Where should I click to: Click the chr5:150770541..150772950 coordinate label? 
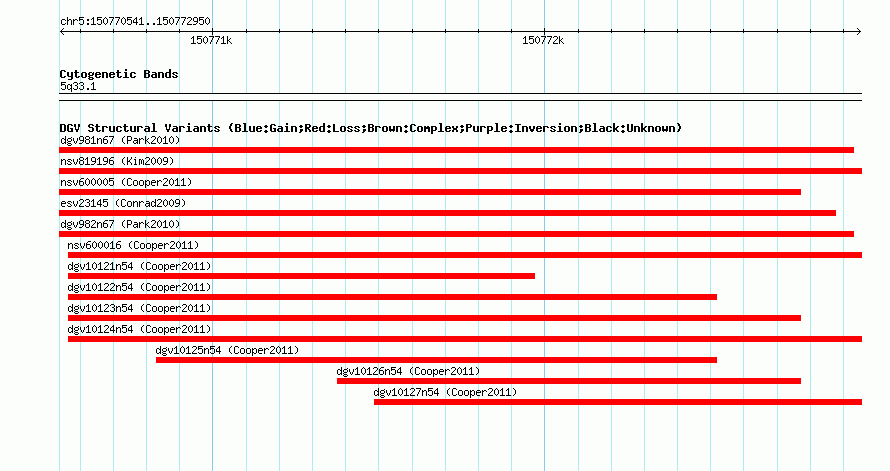point(135,21)
